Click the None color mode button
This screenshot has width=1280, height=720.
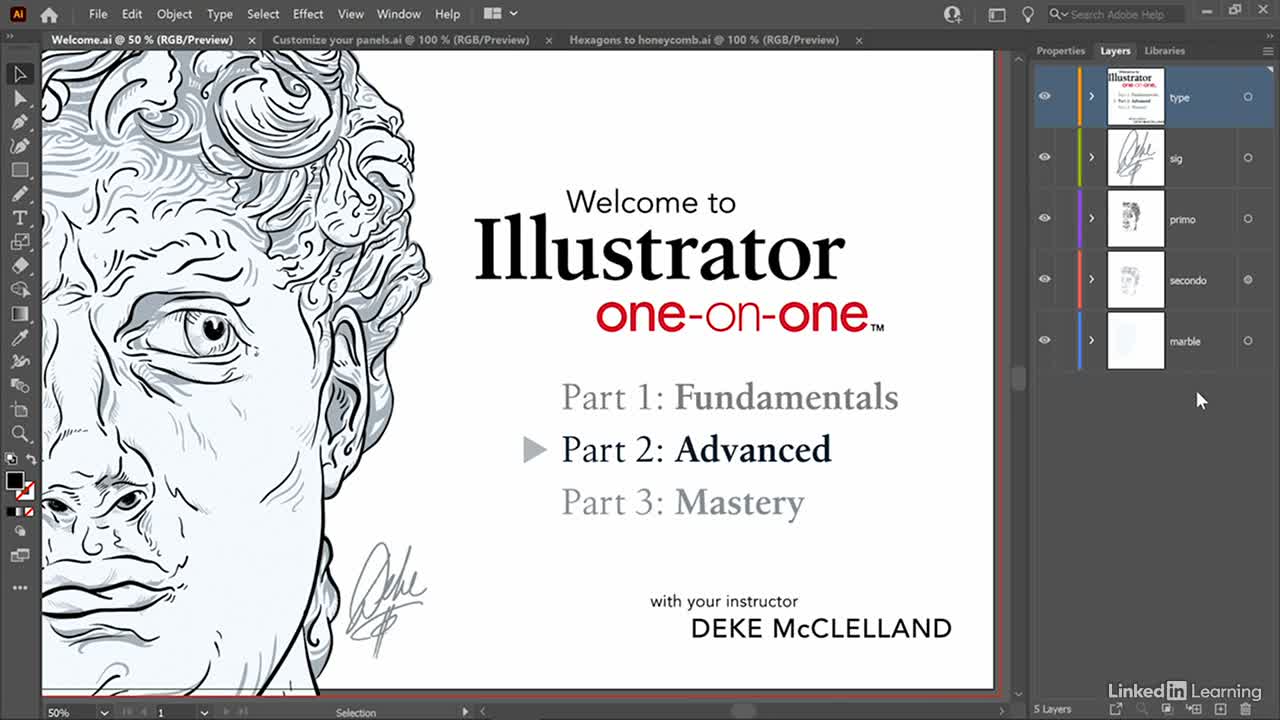30,511
